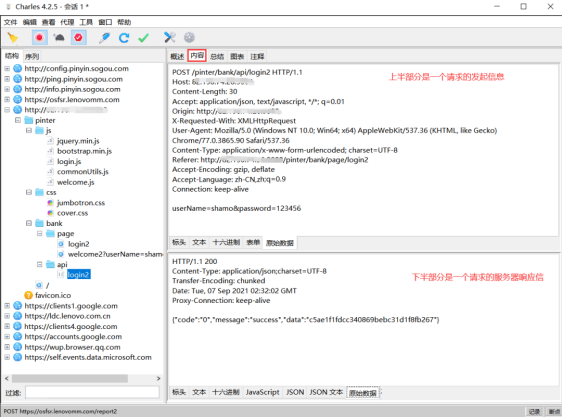Select login2 under page folder

point(78,244)
